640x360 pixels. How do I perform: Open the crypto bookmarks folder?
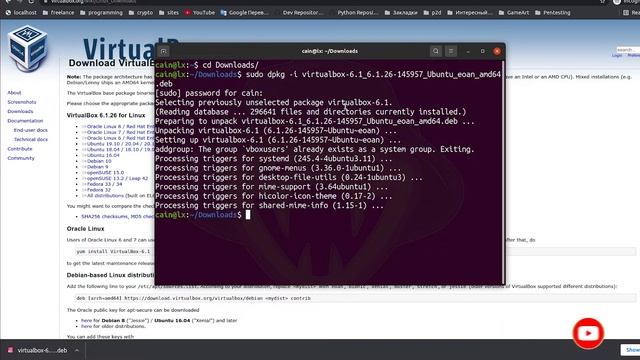(x=141, y=13)
